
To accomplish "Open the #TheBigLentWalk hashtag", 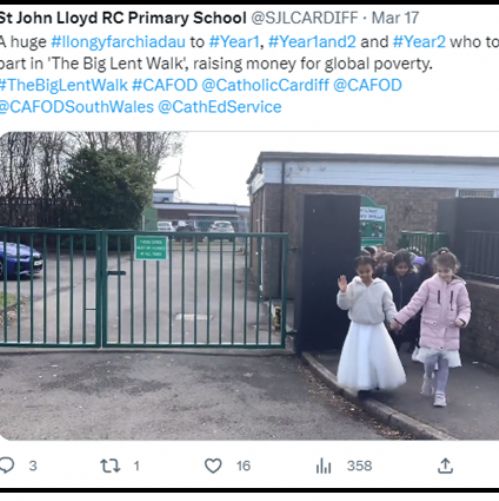I will [63, 85].
